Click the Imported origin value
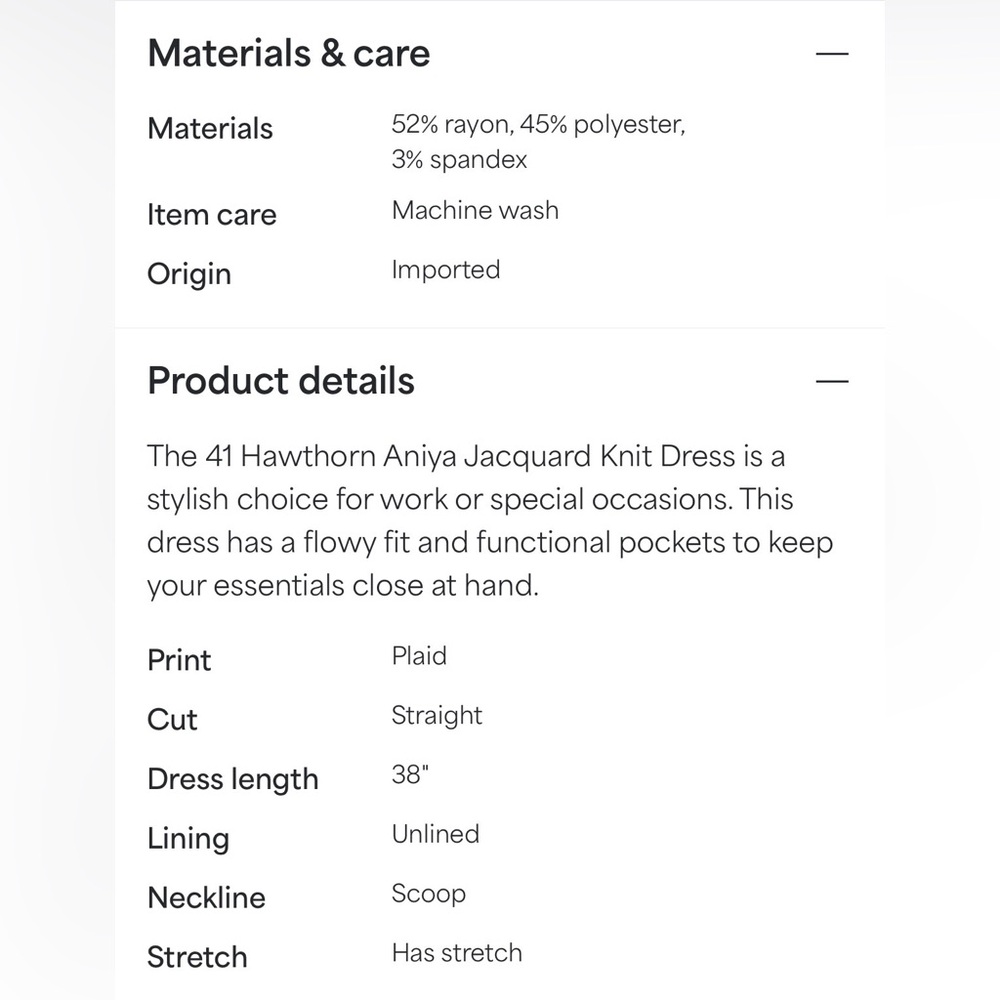Screen dimensions: 1000x1000 (446, 270)
